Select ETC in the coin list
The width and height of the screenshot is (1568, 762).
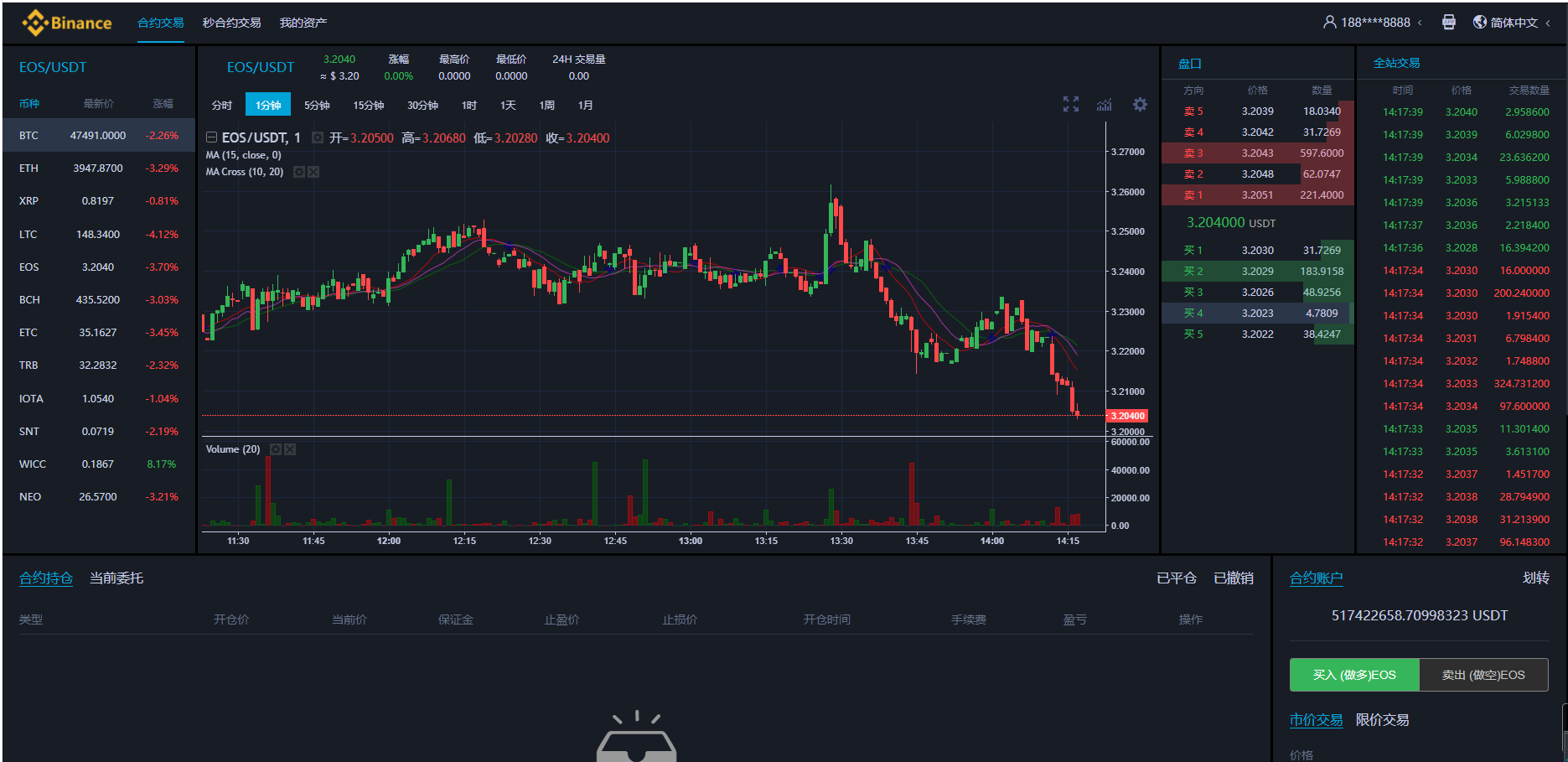(99, 333)
